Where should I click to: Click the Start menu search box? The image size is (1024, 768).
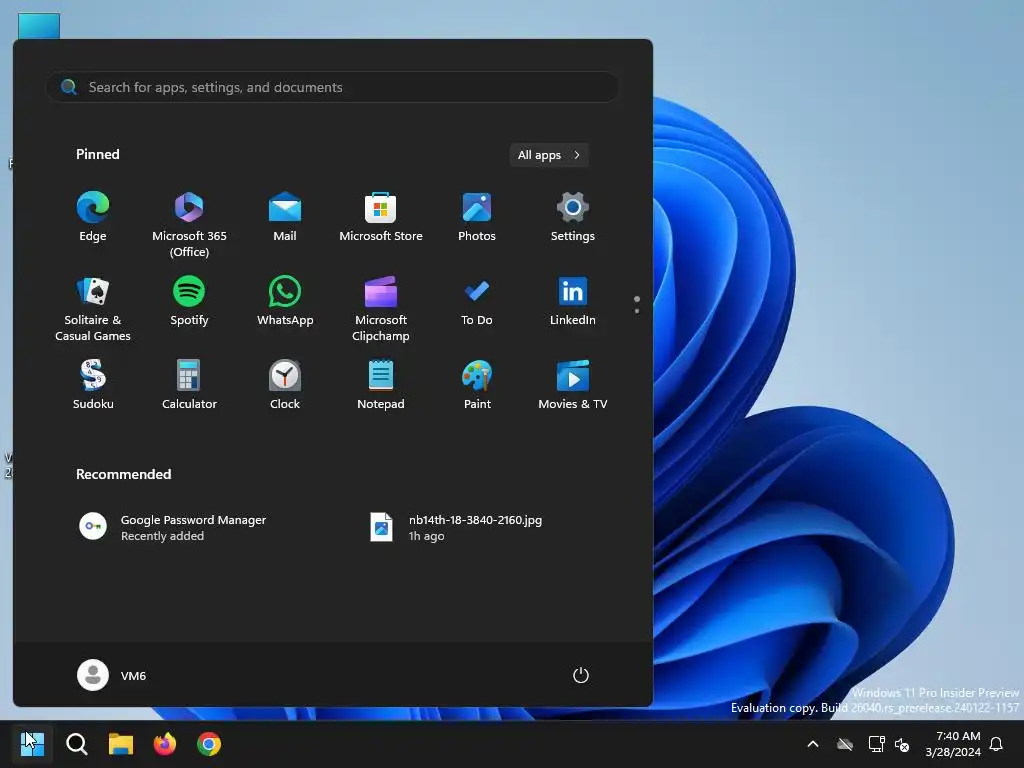[x=332, y=87]
